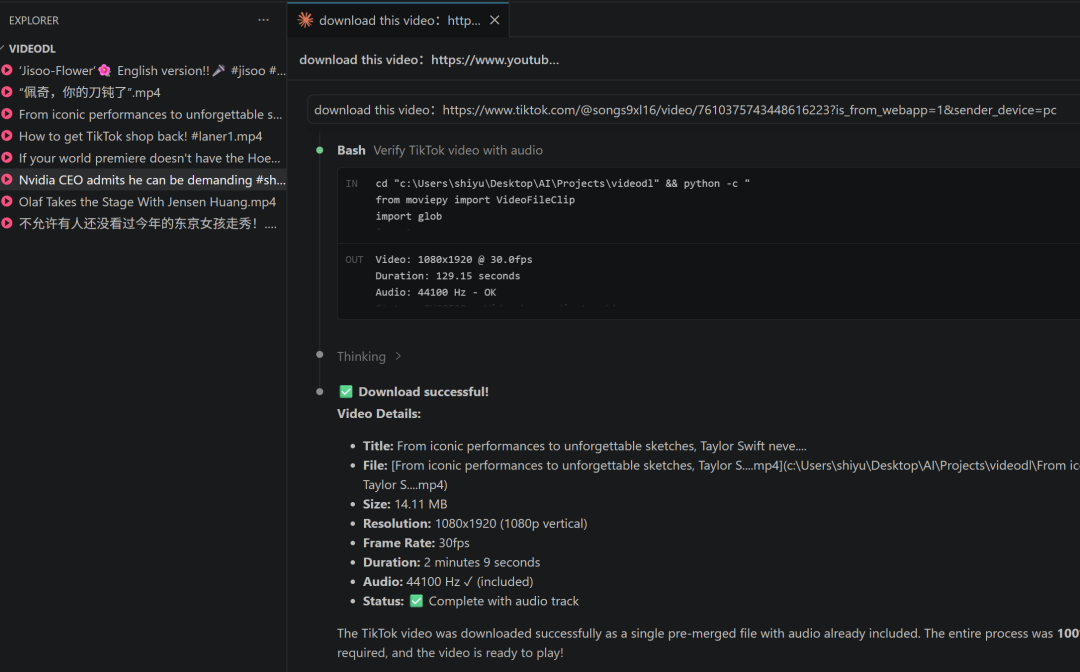
Task: Click the Claude starburst icon in the tab
Action: tap(306, 20)
